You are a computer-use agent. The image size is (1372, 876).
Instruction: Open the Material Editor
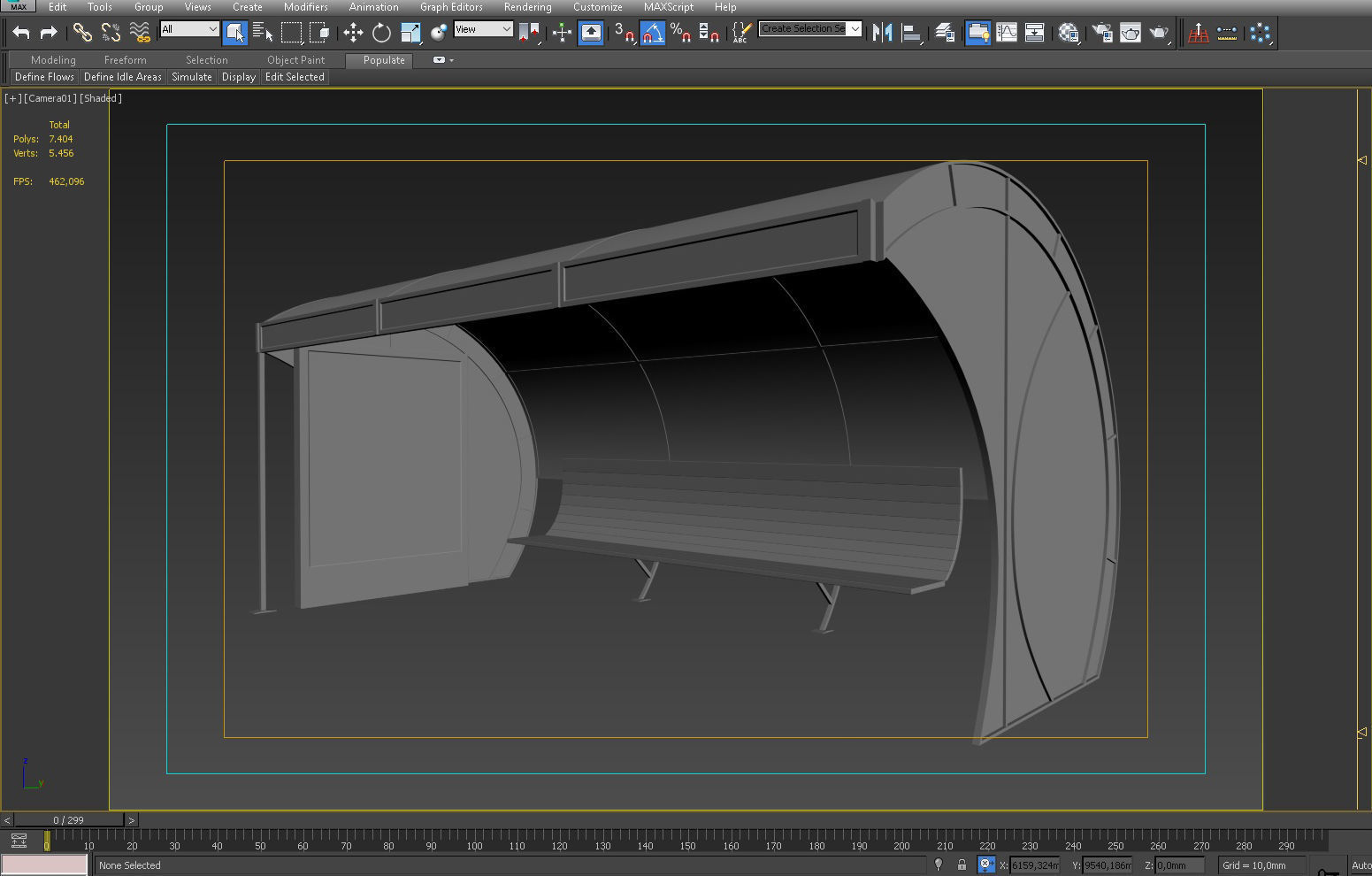pyautogui.click(x=1069, y=33)
